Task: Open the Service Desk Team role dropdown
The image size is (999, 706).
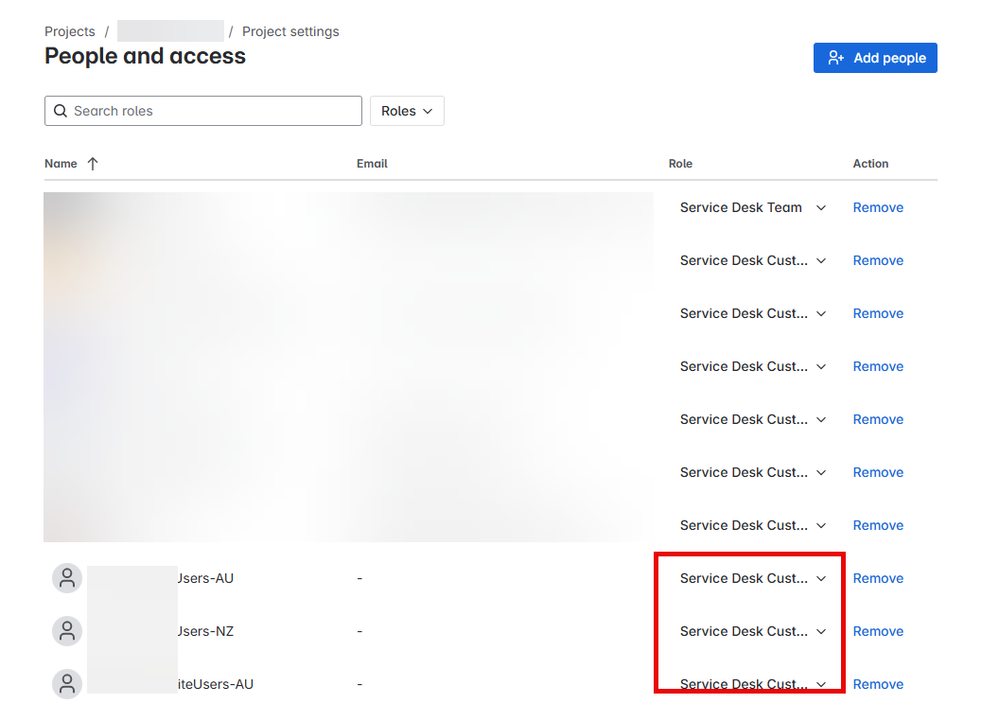Action: click(x=752, y=208)
